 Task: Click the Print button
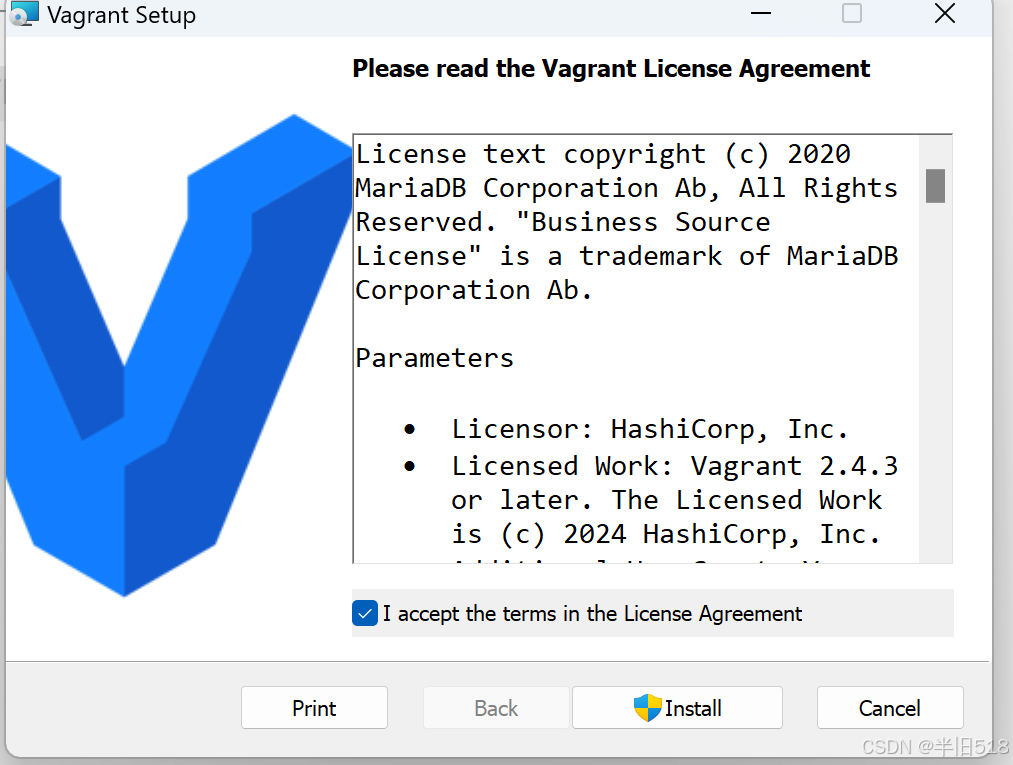pos(315,707)
